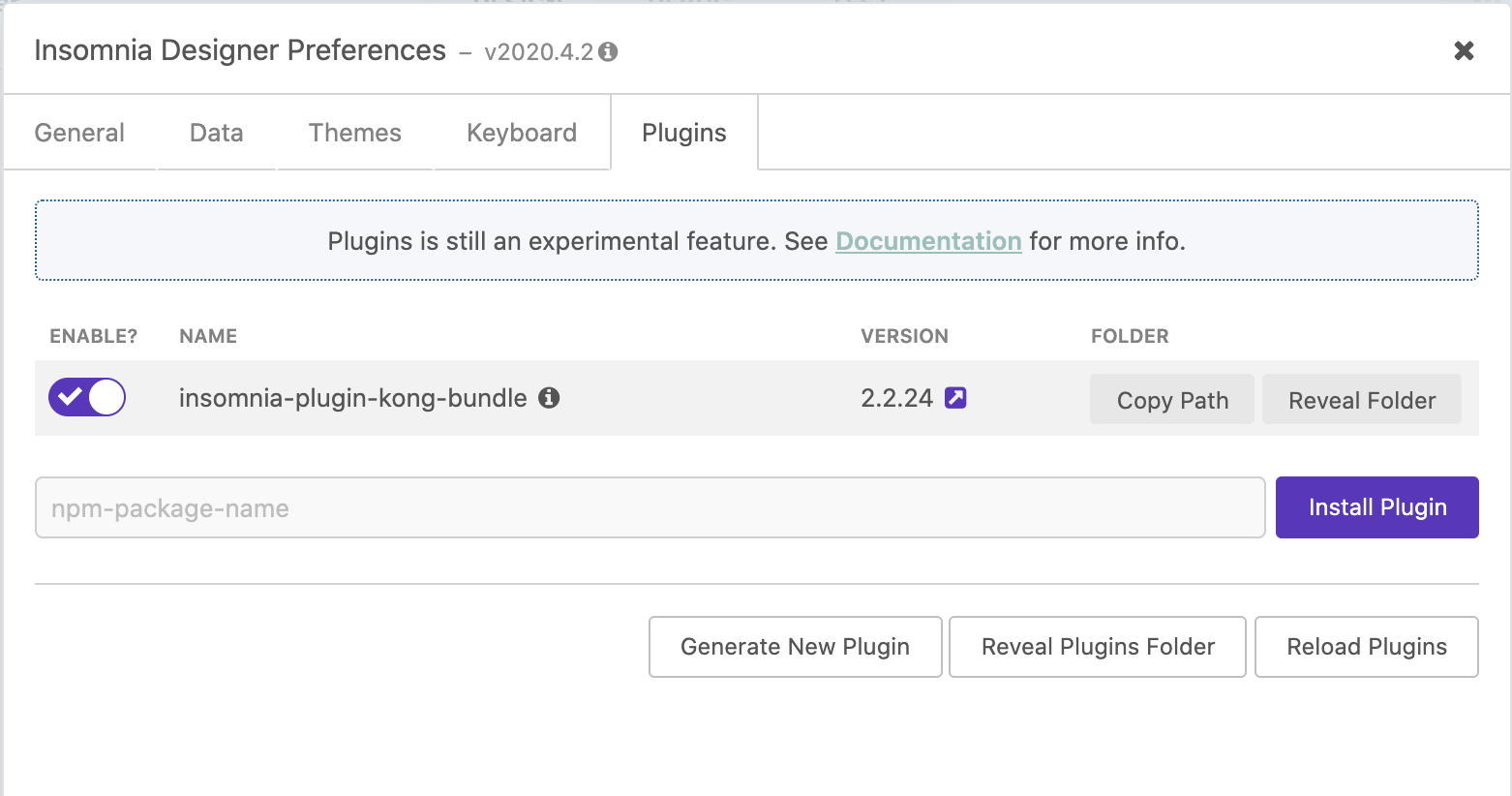This screenshot has width=1512, height=796.
Task: Click Reveal Plugins Folder
Action: pos(1098,647)
